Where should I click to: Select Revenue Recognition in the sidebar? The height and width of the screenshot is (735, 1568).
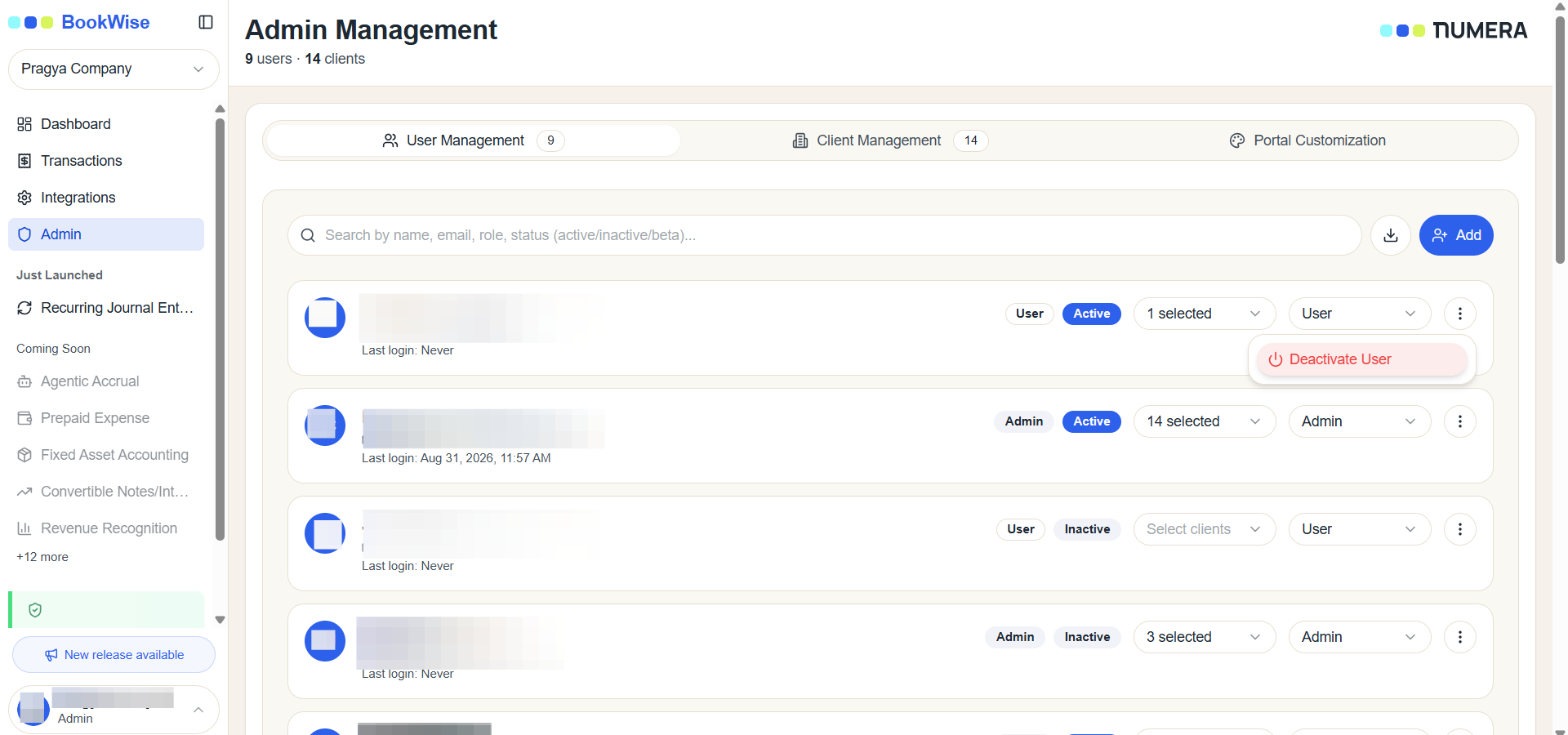coord(106,528)
